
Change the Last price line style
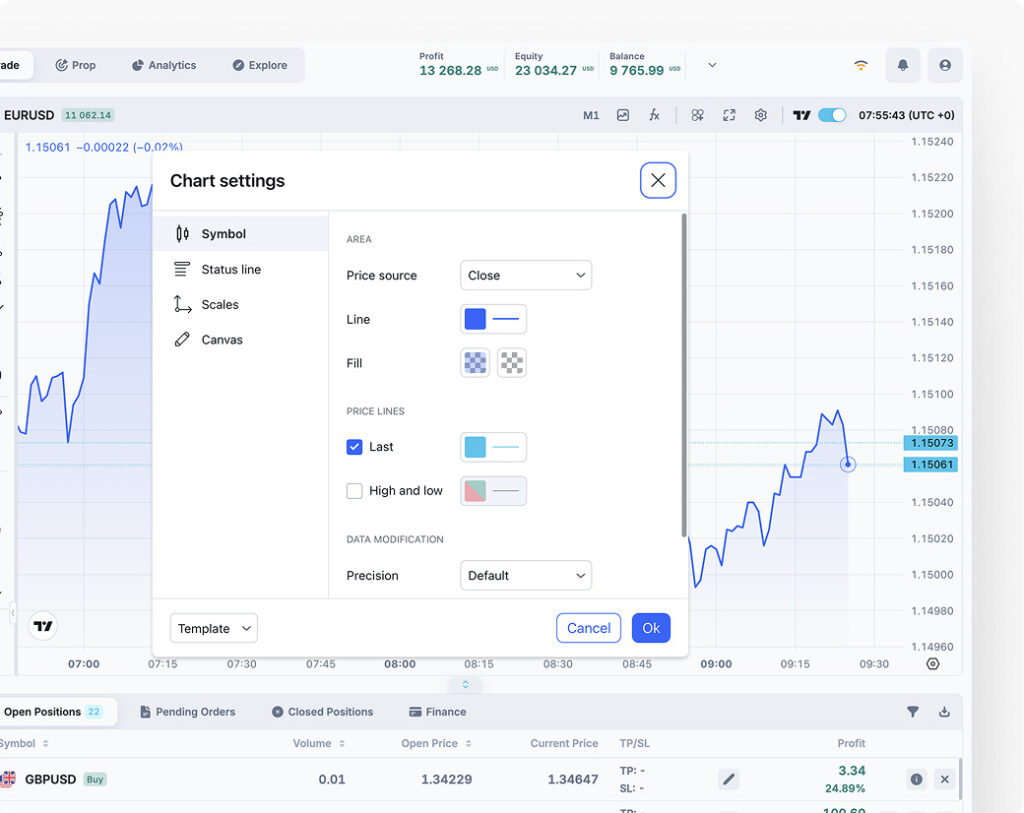[506, 447]
